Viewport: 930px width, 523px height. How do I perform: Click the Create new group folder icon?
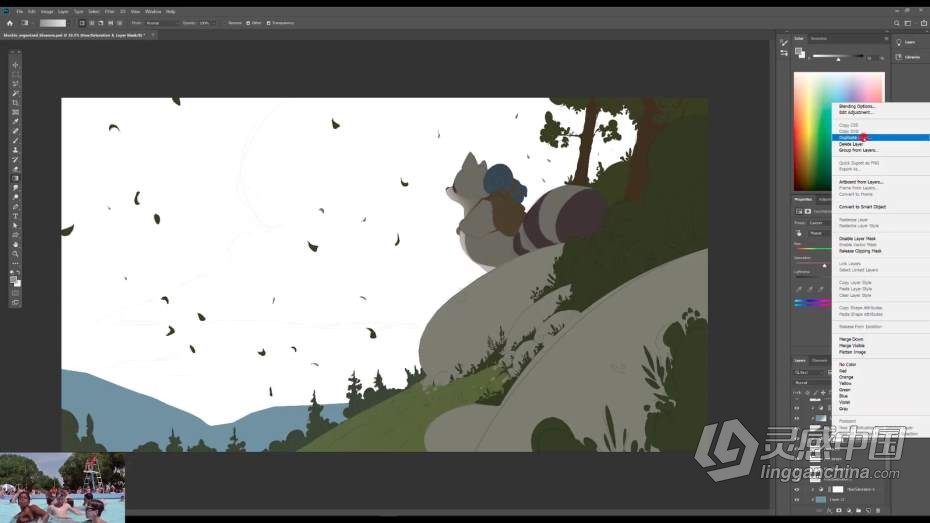coord(858,510)
